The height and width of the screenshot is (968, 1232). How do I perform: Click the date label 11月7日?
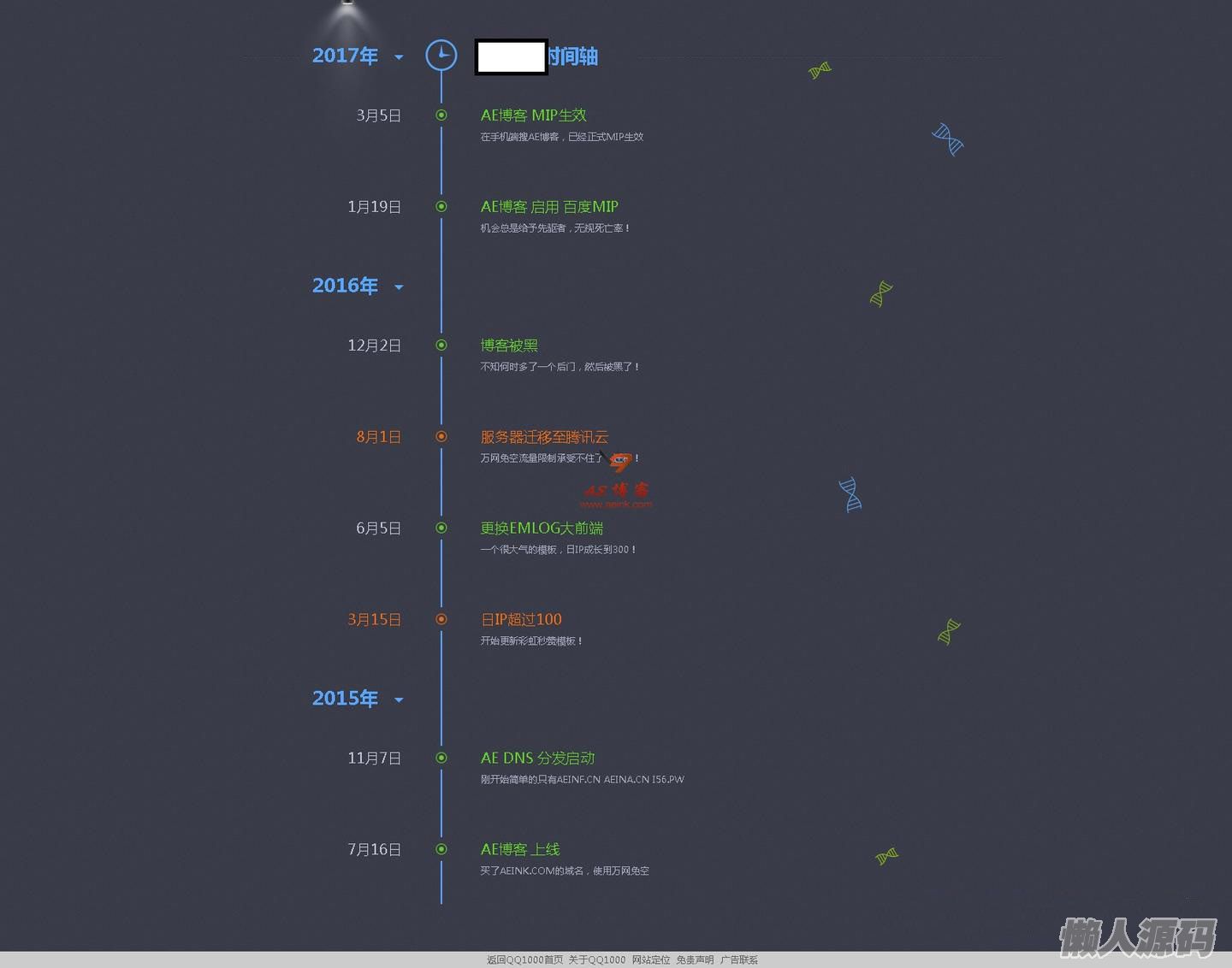coord(374,758)
